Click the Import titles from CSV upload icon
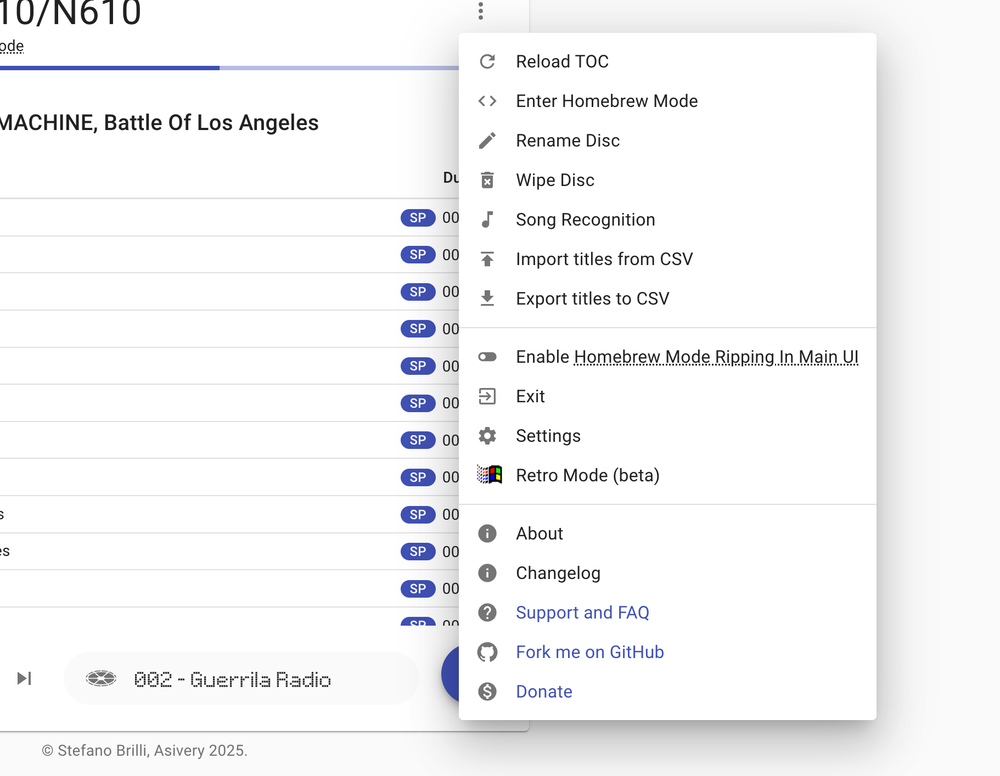Image resolution: width=1000 pixels, height=776 pixels. click(487, 259)
